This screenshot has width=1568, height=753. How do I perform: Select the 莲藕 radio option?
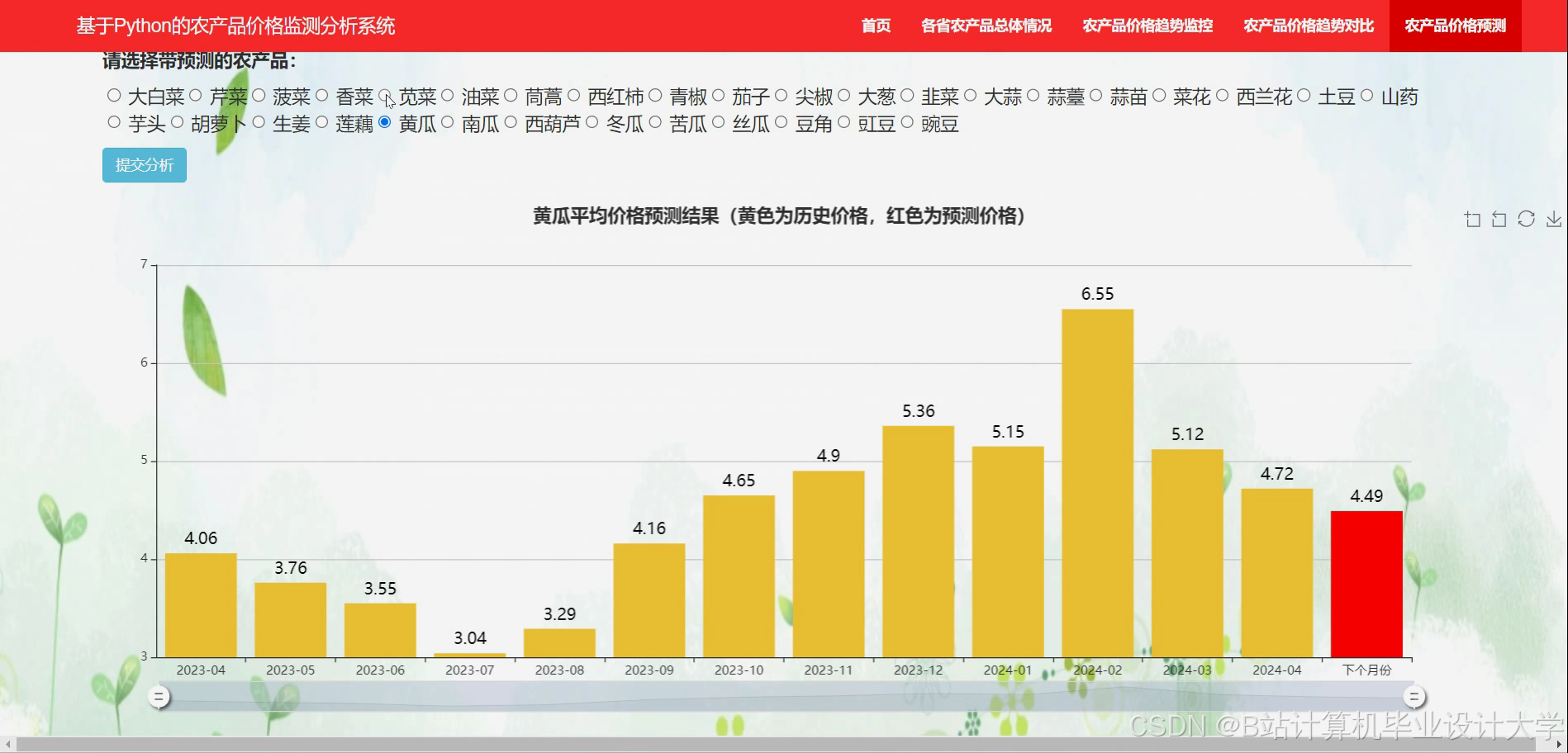coord(322,122)
